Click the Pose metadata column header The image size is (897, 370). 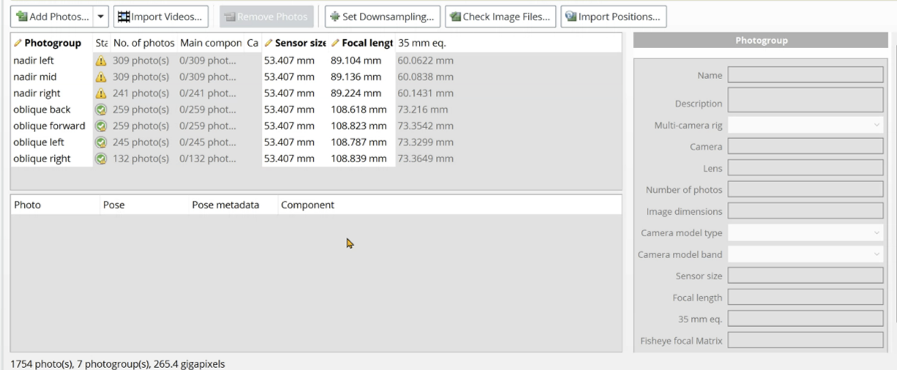233,205
